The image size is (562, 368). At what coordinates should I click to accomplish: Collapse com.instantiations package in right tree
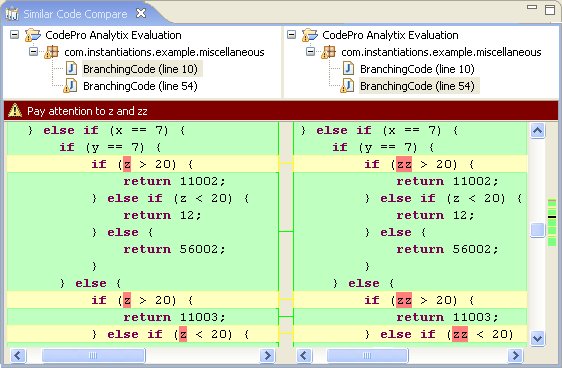[310, 52]
